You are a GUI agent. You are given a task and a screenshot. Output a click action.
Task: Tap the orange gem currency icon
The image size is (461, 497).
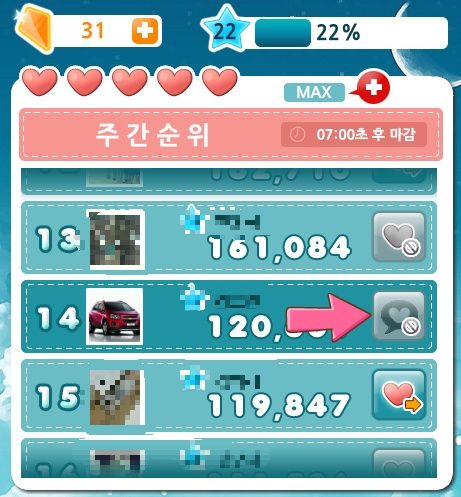34,29
